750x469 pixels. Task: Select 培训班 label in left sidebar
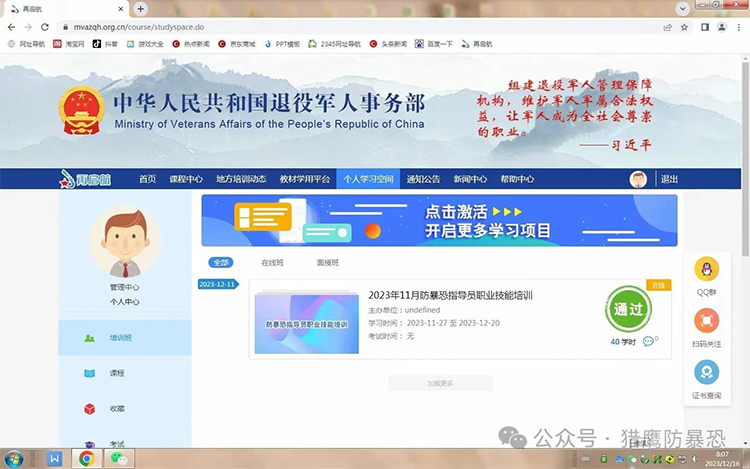tap(121, 338)
